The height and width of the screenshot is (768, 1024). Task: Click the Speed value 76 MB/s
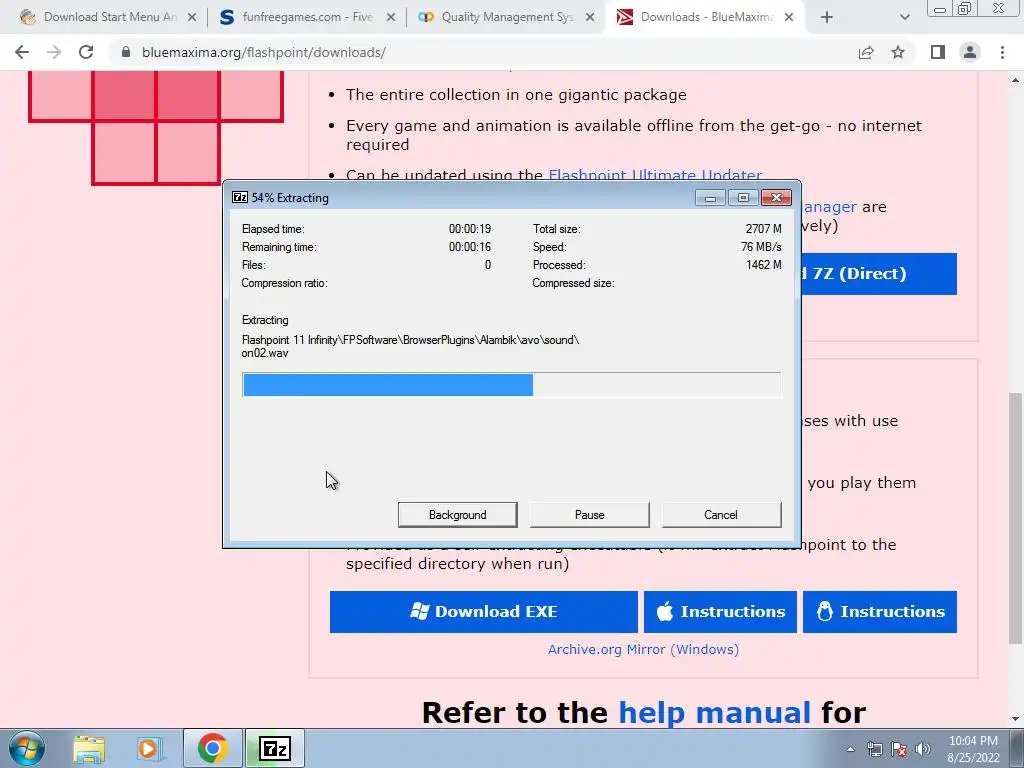click(761, 247)
